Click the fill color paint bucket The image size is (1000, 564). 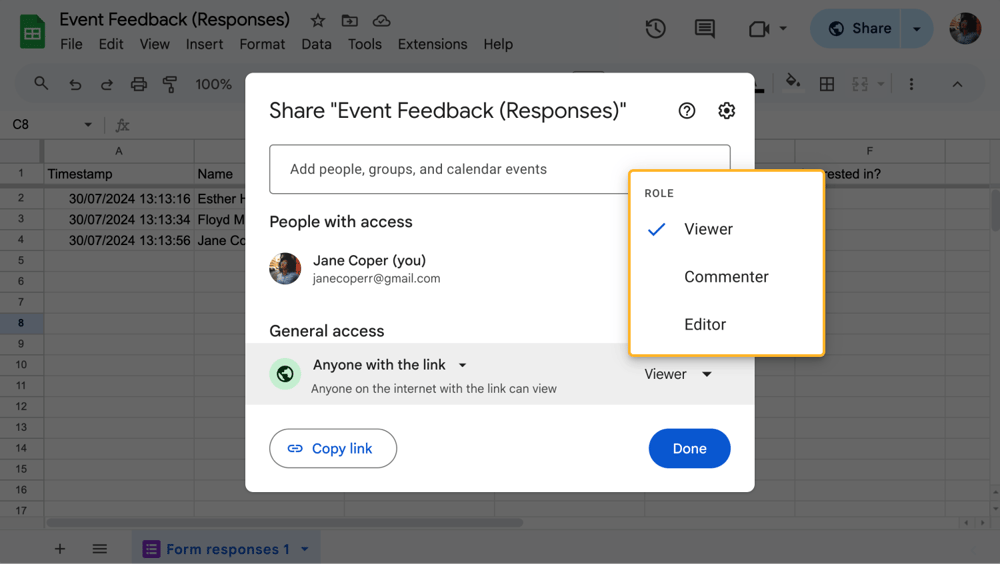point(793,83)
